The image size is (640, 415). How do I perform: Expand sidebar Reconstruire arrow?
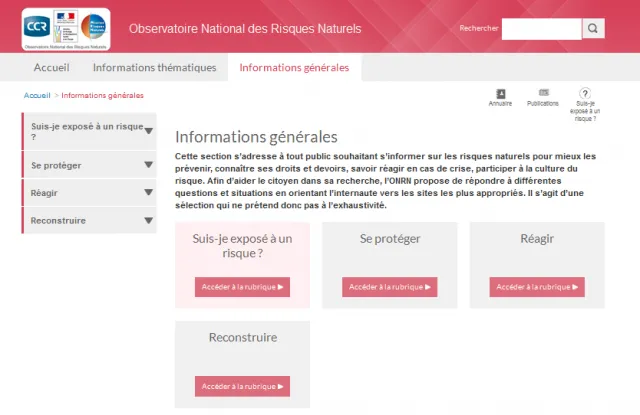point(149,220)
